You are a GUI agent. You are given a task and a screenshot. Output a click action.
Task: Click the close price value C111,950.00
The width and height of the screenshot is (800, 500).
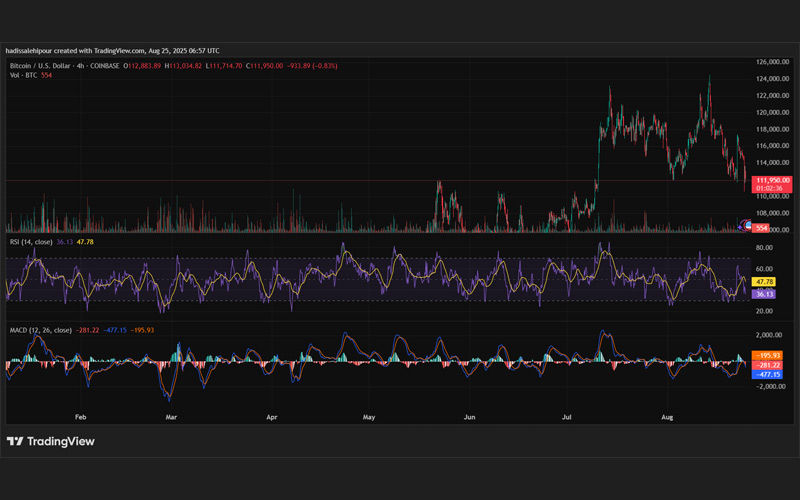click(264, 66)
